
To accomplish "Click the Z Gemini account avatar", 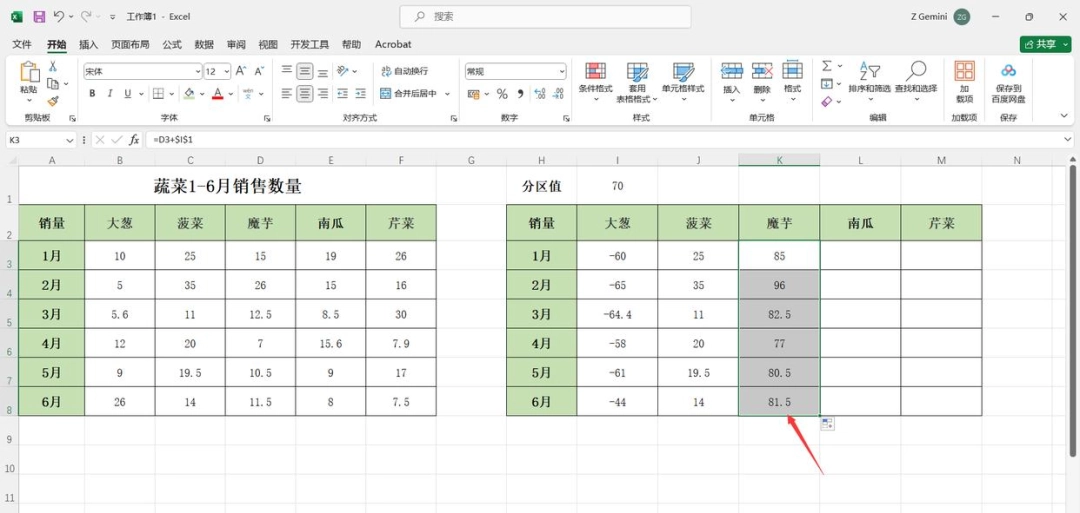I will click(x=962, y=17).
